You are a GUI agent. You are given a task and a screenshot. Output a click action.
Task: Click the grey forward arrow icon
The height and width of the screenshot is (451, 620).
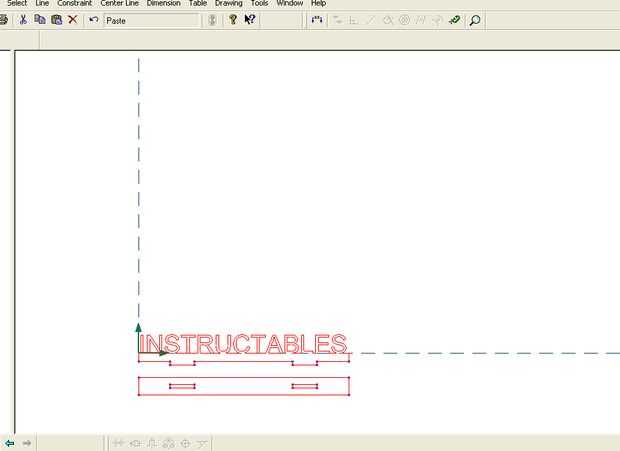tap(26, 443)
